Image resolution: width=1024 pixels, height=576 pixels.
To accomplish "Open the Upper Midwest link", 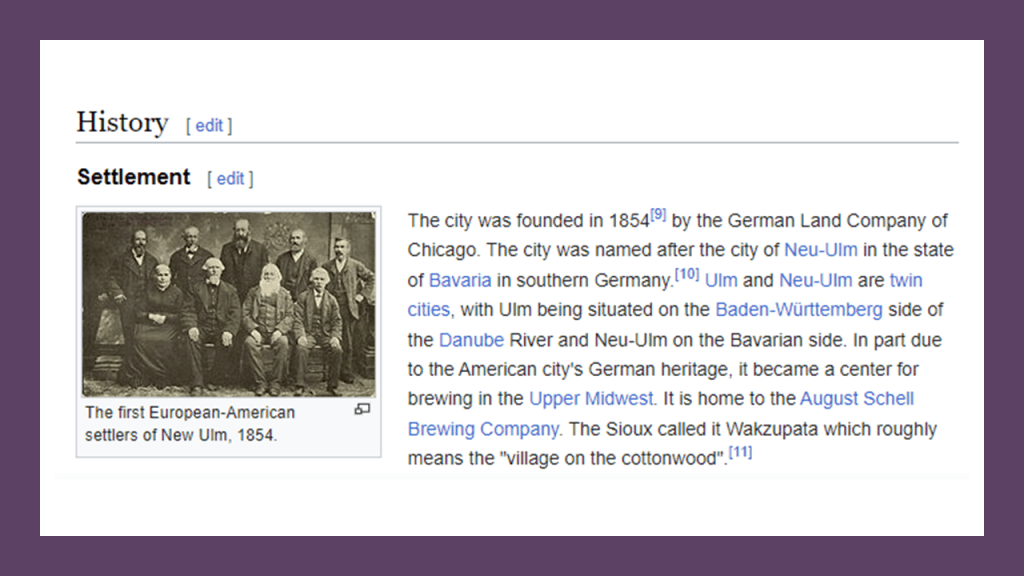I will click(592, 399).
